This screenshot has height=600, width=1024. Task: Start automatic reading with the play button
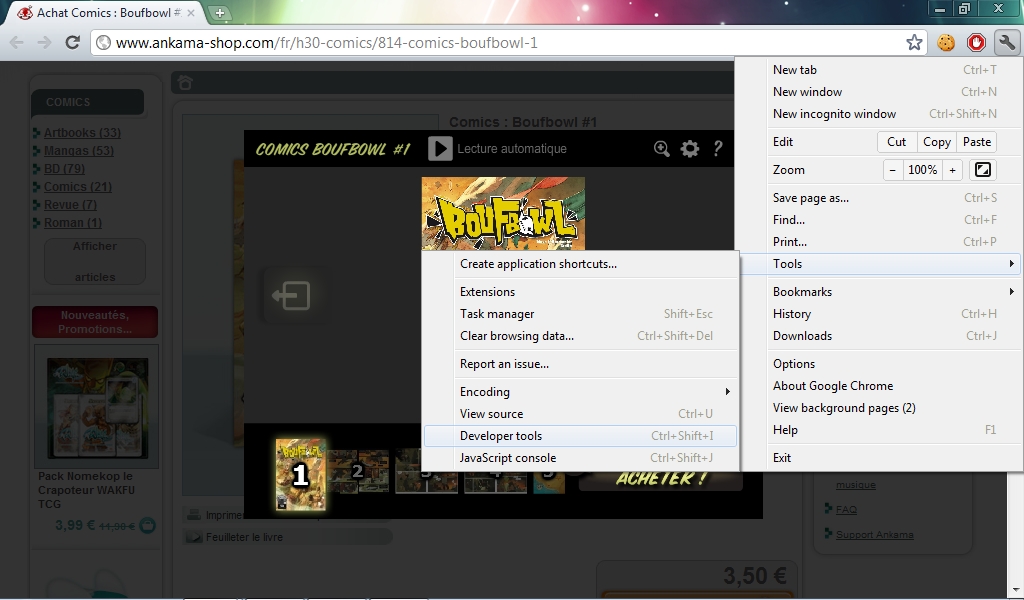point(440,149)
